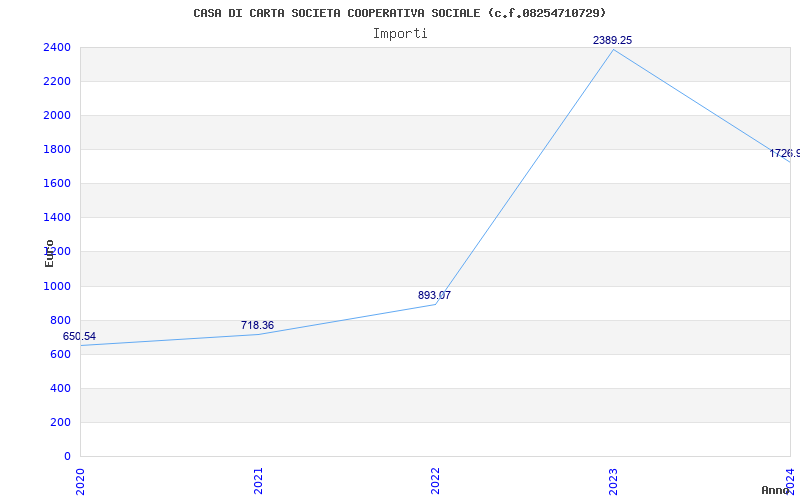Click the 800 y-axis value
The image size is (800, 500).
(x=60, y=320)
